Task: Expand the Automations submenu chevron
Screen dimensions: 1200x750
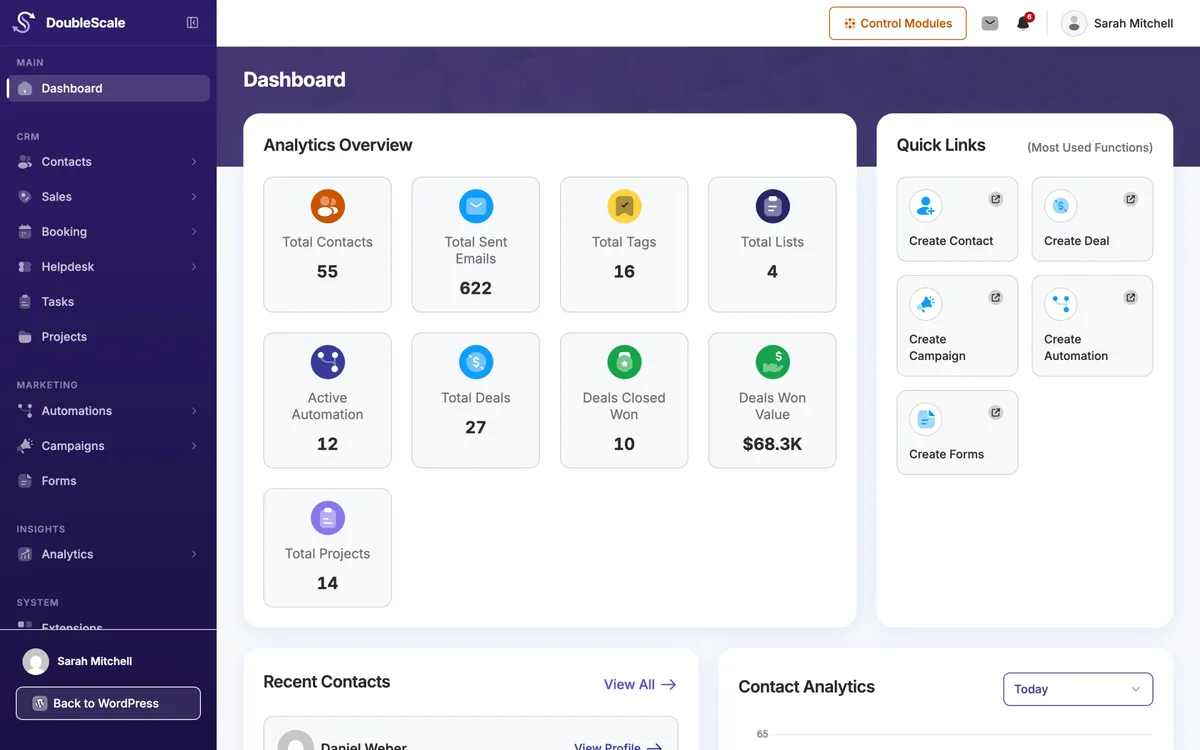Action: click(x=194, y=411)
